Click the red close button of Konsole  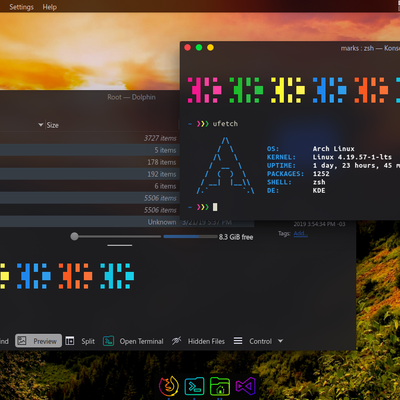[x=187, y=48]
